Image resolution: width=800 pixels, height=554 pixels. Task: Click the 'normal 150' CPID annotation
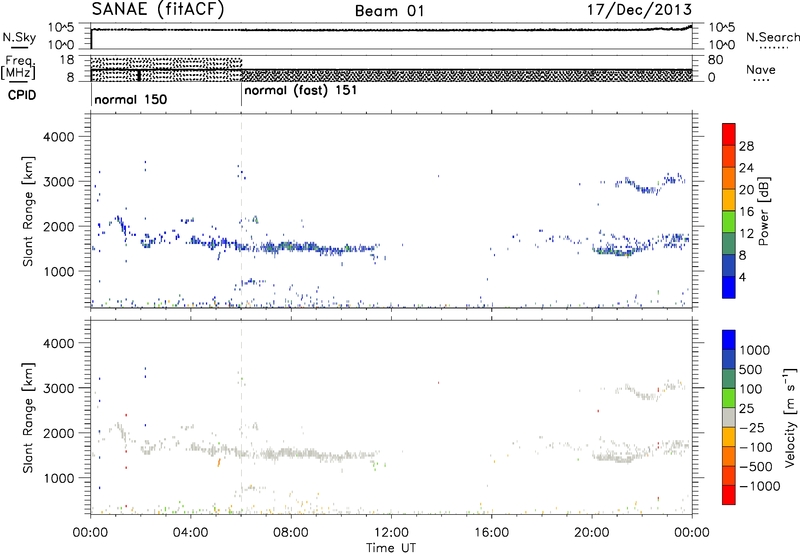[131, 99]
